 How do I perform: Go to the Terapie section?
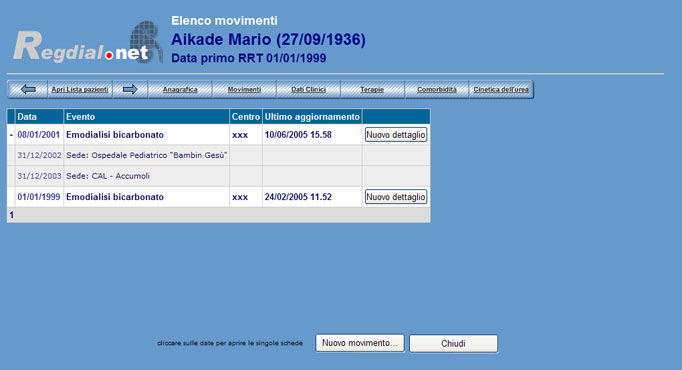coord(372,90)
